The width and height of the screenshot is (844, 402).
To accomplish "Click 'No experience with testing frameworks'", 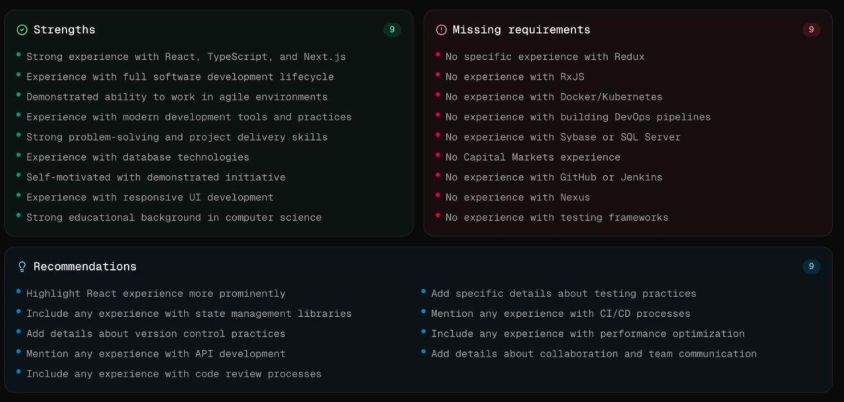I will click(557, 217).
